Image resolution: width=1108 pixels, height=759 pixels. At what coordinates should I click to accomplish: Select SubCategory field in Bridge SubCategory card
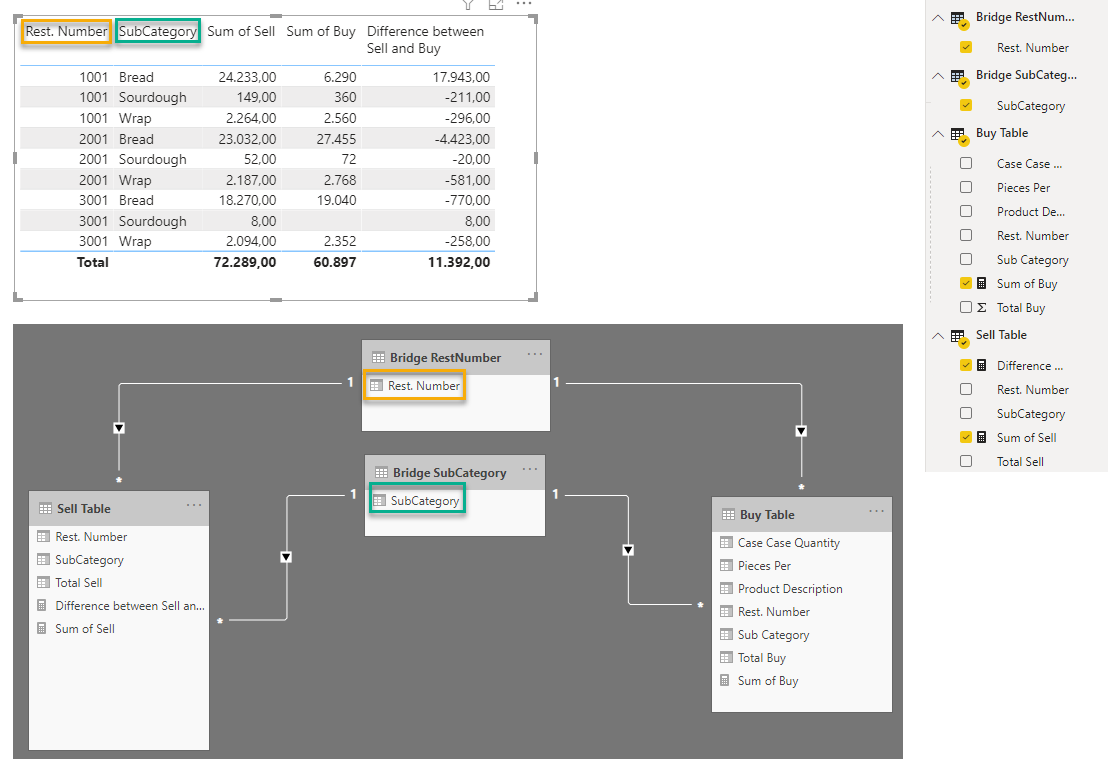pos(425,501)
